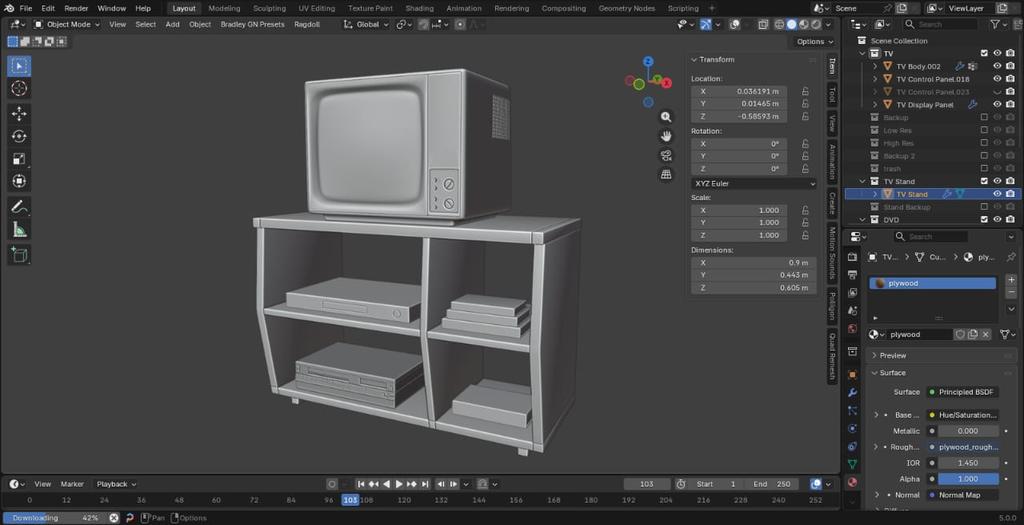Open the Ragdoll menu in header
This screenshot has width=1024, height=525.
point(307,24)
